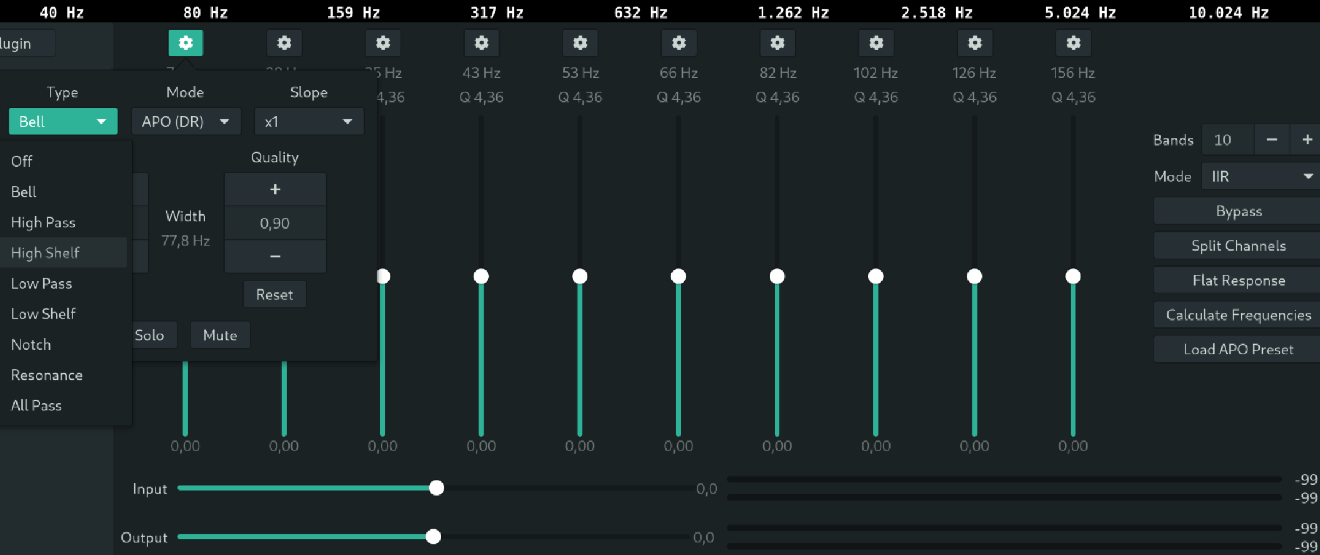
Task: Open the Type dropdown showing Bell
Action: tap(63, 122)
